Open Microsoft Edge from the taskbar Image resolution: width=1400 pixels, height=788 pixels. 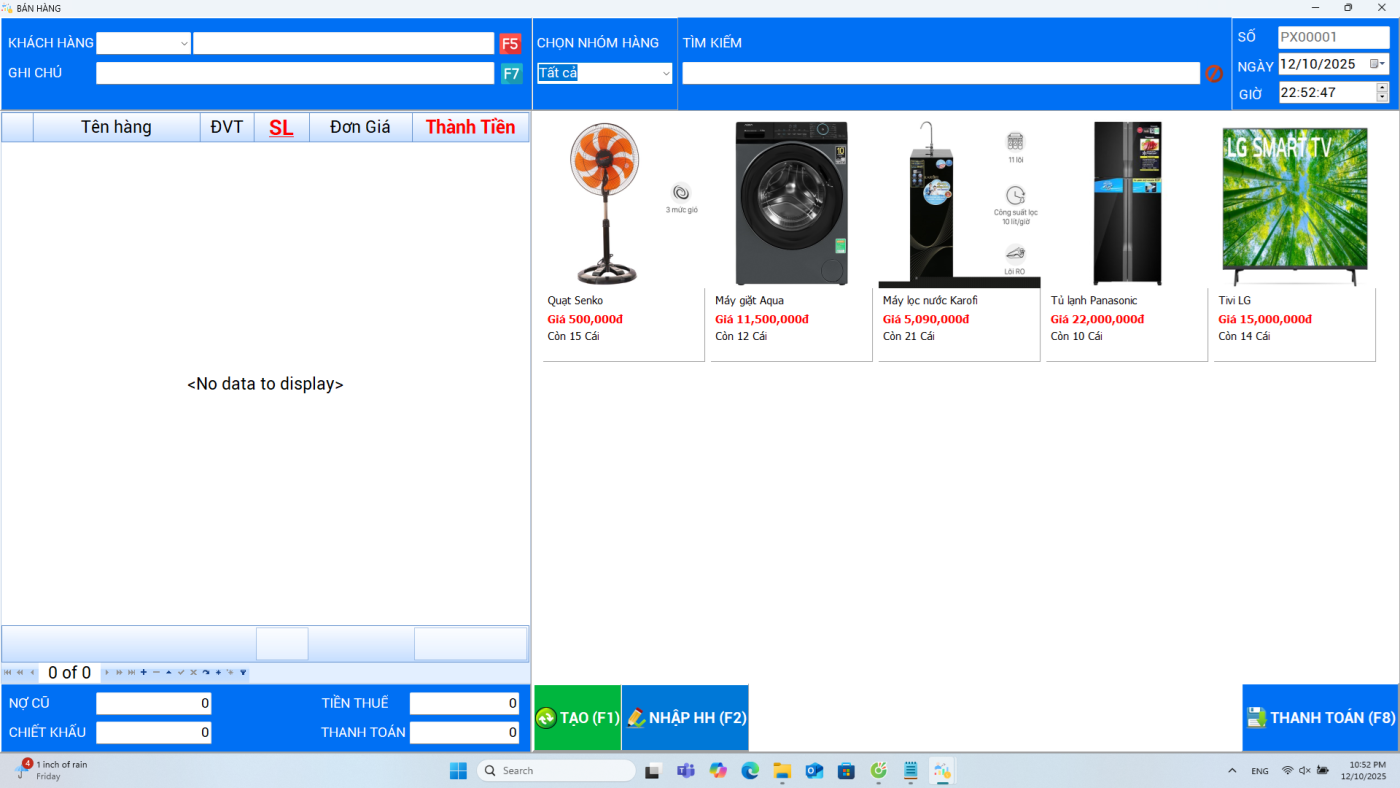click(x=750, y=771)
